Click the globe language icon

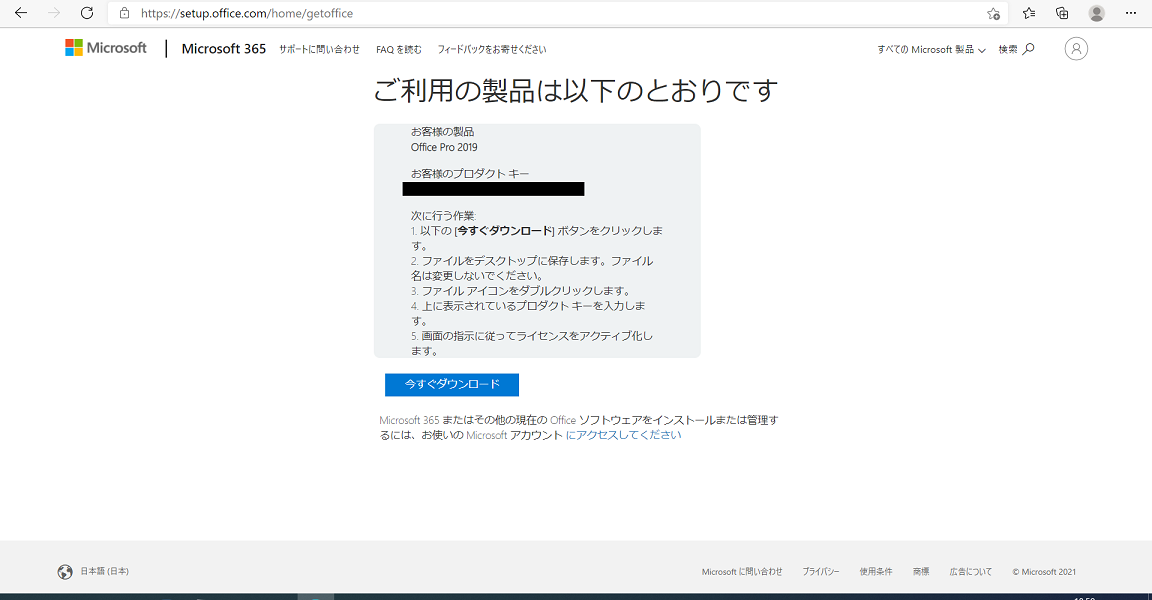65,571
